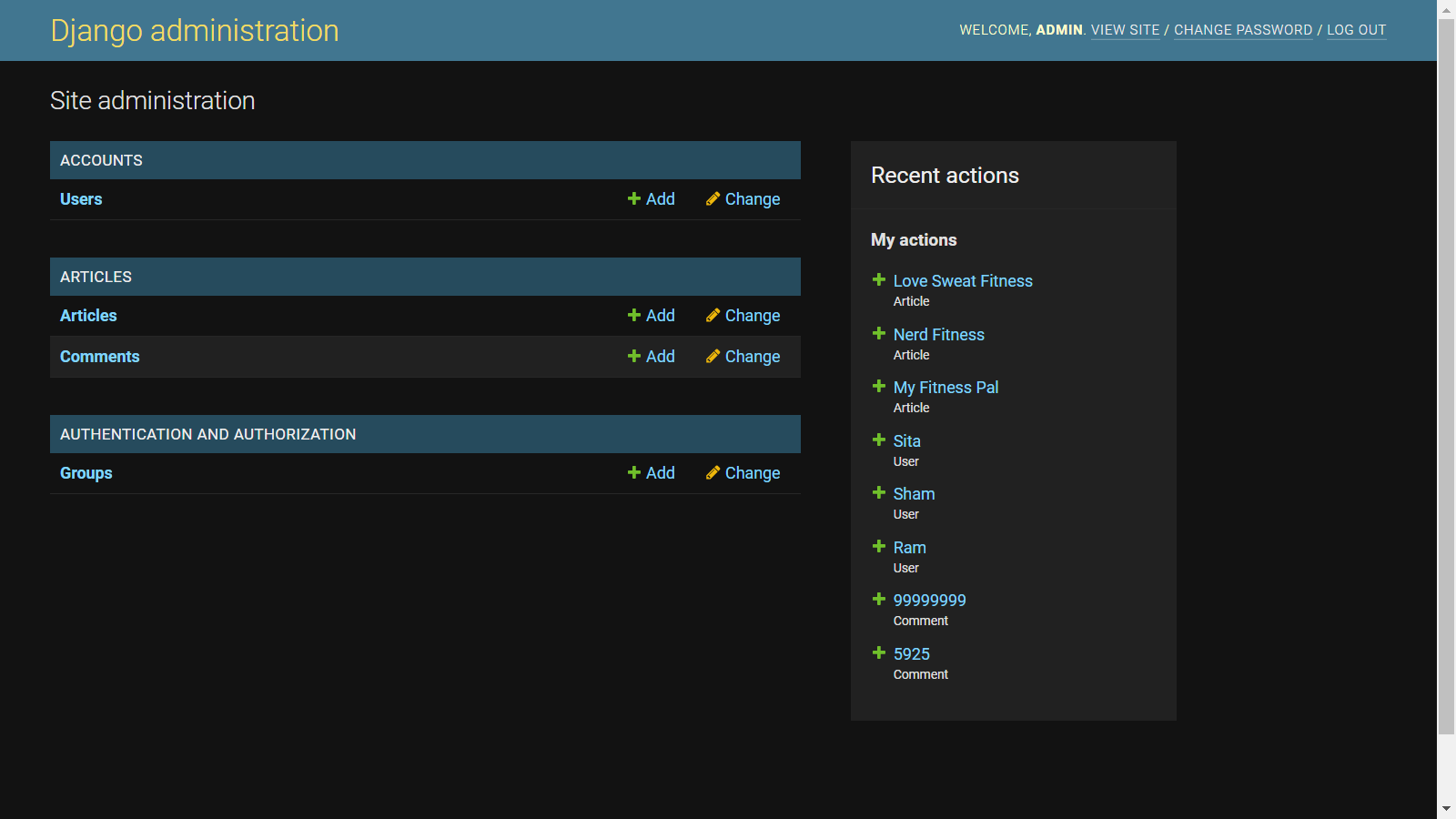Click VIEW SITE in the header
The width and height of the screenshot is (1456, 819).
(1125, 30)
